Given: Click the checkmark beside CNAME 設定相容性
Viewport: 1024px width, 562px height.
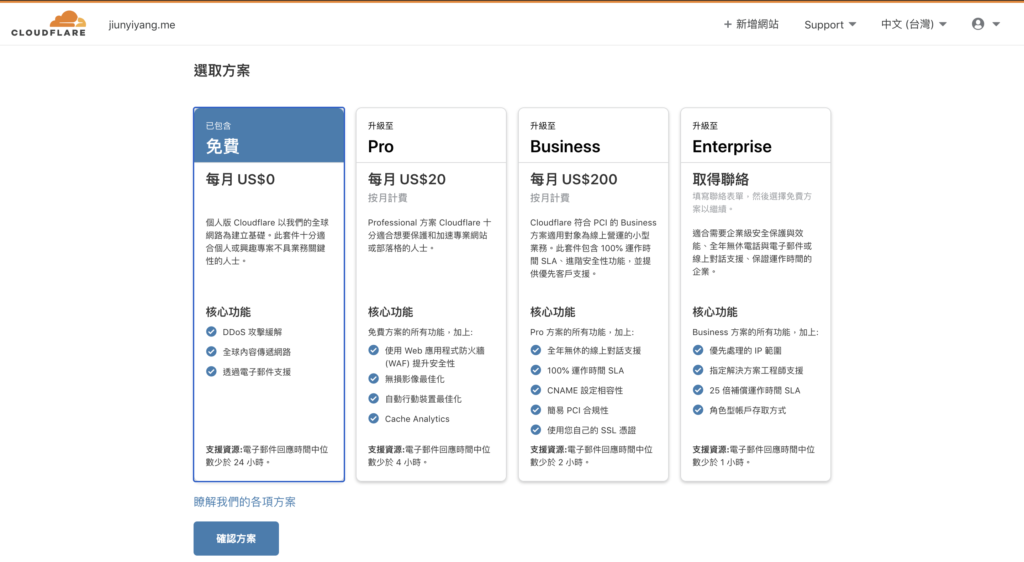Looking at the screenshot, I should coord(536,390).
